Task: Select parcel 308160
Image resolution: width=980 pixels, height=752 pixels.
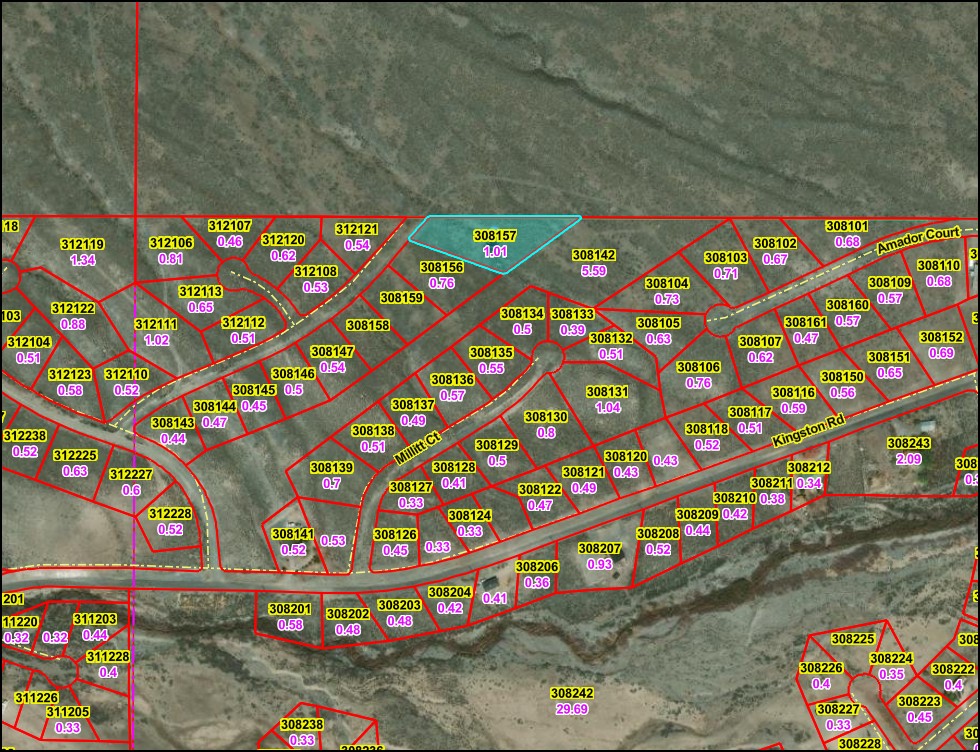Action: point(848,305)
